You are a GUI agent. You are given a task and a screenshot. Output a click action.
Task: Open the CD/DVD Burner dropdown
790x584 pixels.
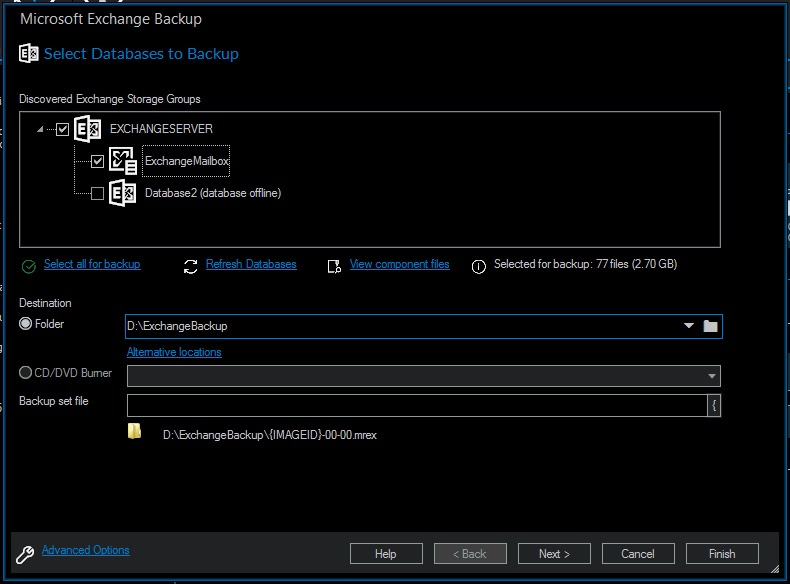[711, 376]
